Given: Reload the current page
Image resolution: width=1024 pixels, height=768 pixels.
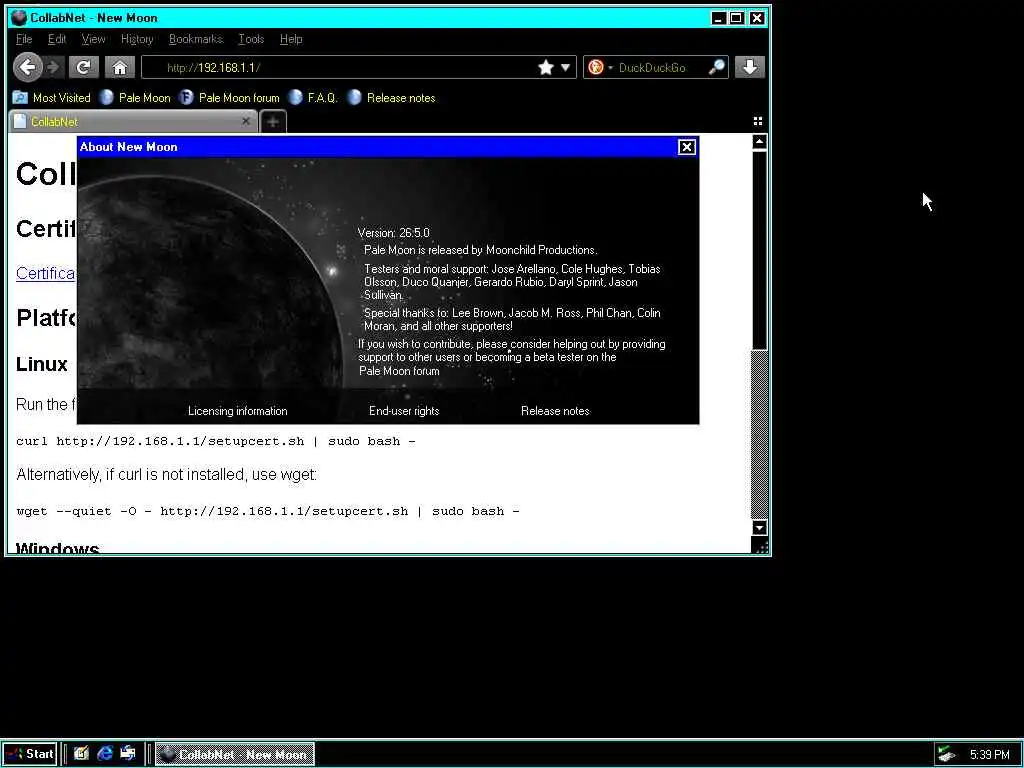Looking at the screenshot, I should click(84, 67).
